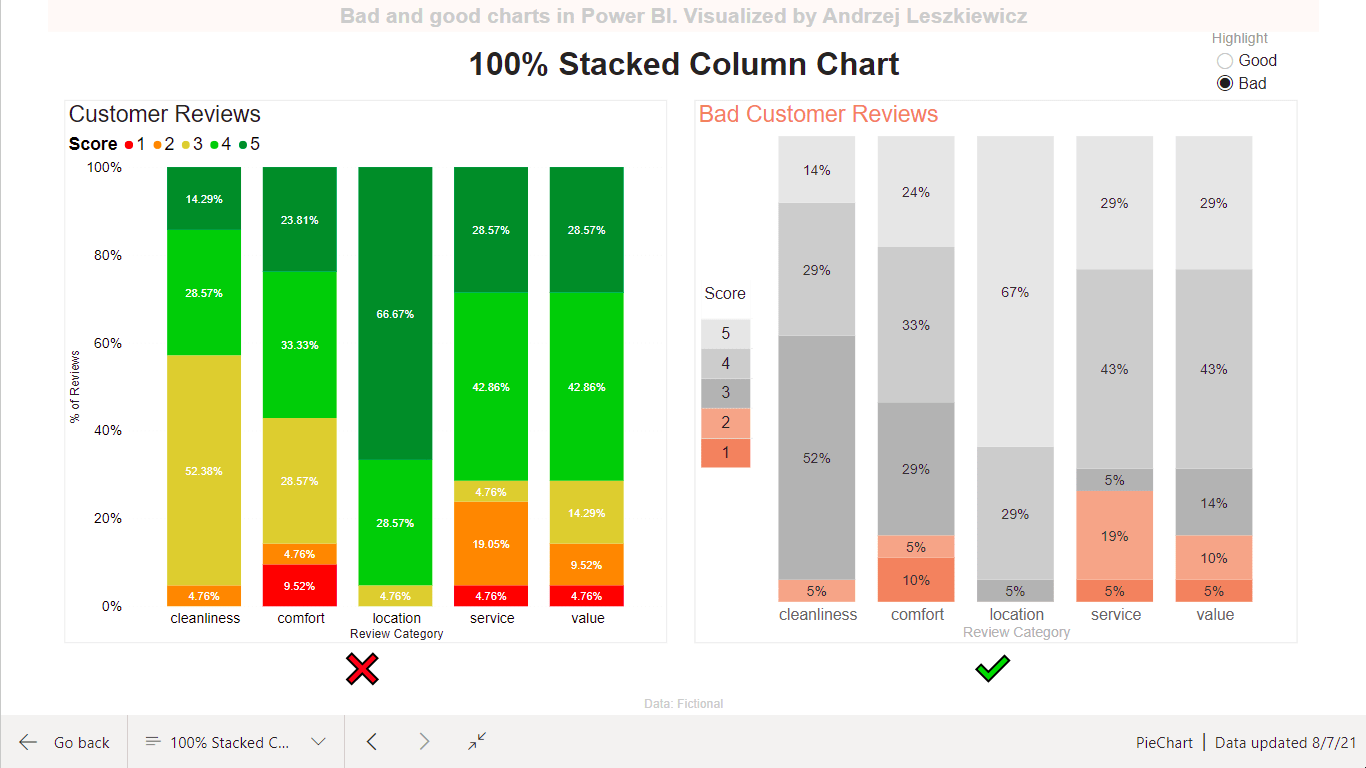
Task: Click the Go back button
Action: point(64,742)
